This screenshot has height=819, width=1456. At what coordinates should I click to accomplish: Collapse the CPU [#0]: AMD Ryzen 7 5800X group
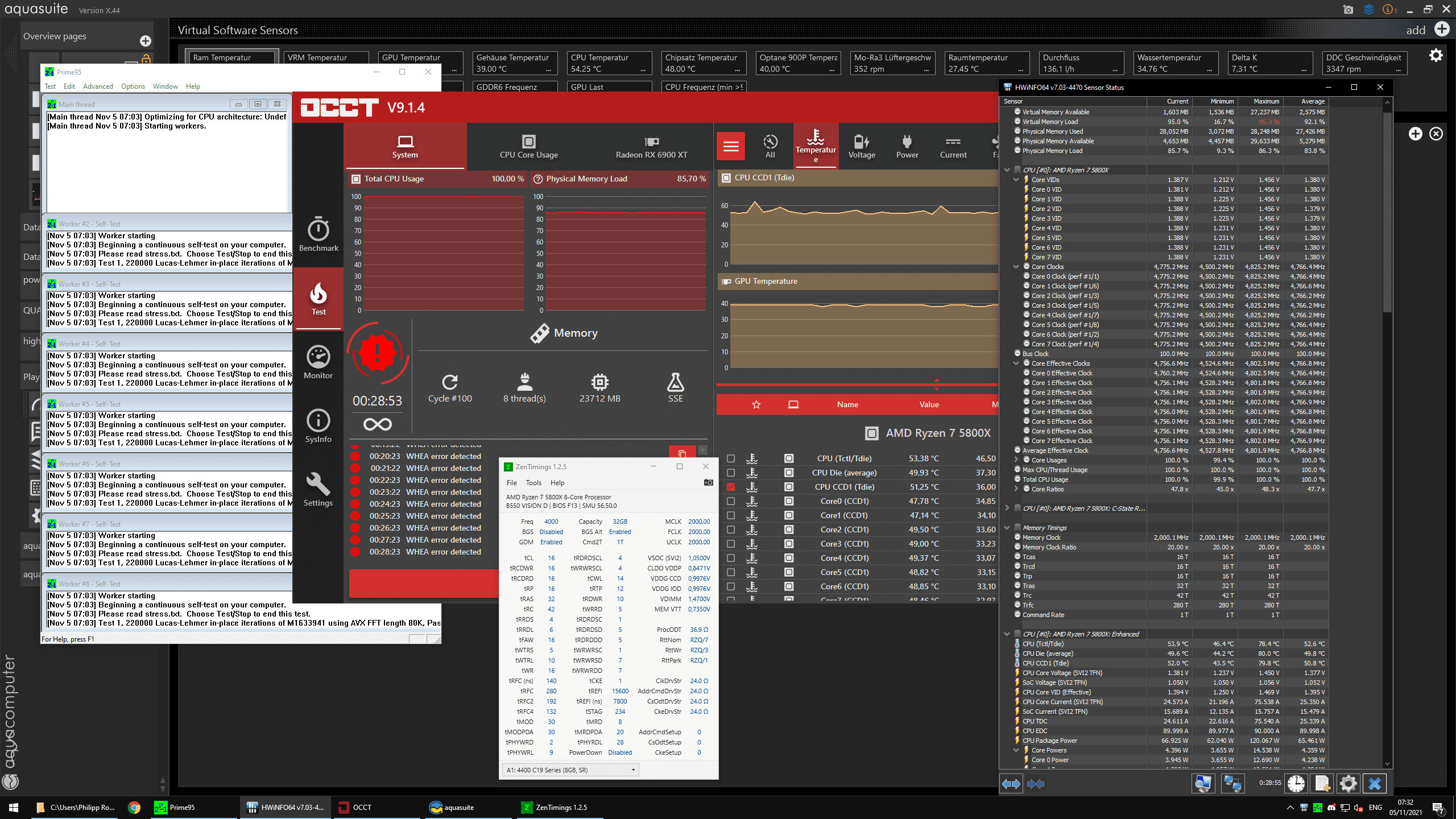(x=1007, y=170)
